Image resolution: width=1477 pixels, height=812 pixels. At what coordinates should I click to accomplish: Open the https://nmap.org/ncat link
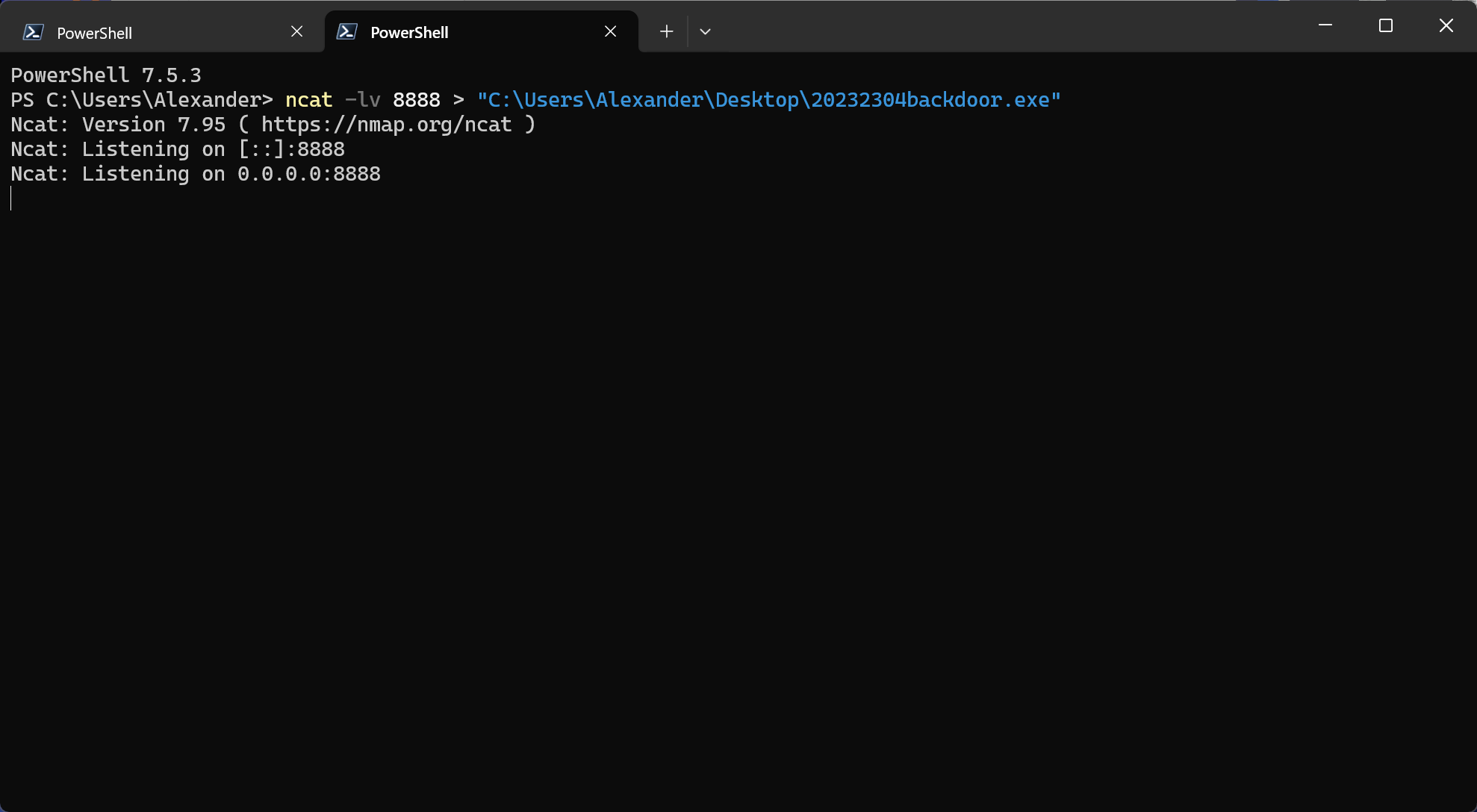point(386,125)
